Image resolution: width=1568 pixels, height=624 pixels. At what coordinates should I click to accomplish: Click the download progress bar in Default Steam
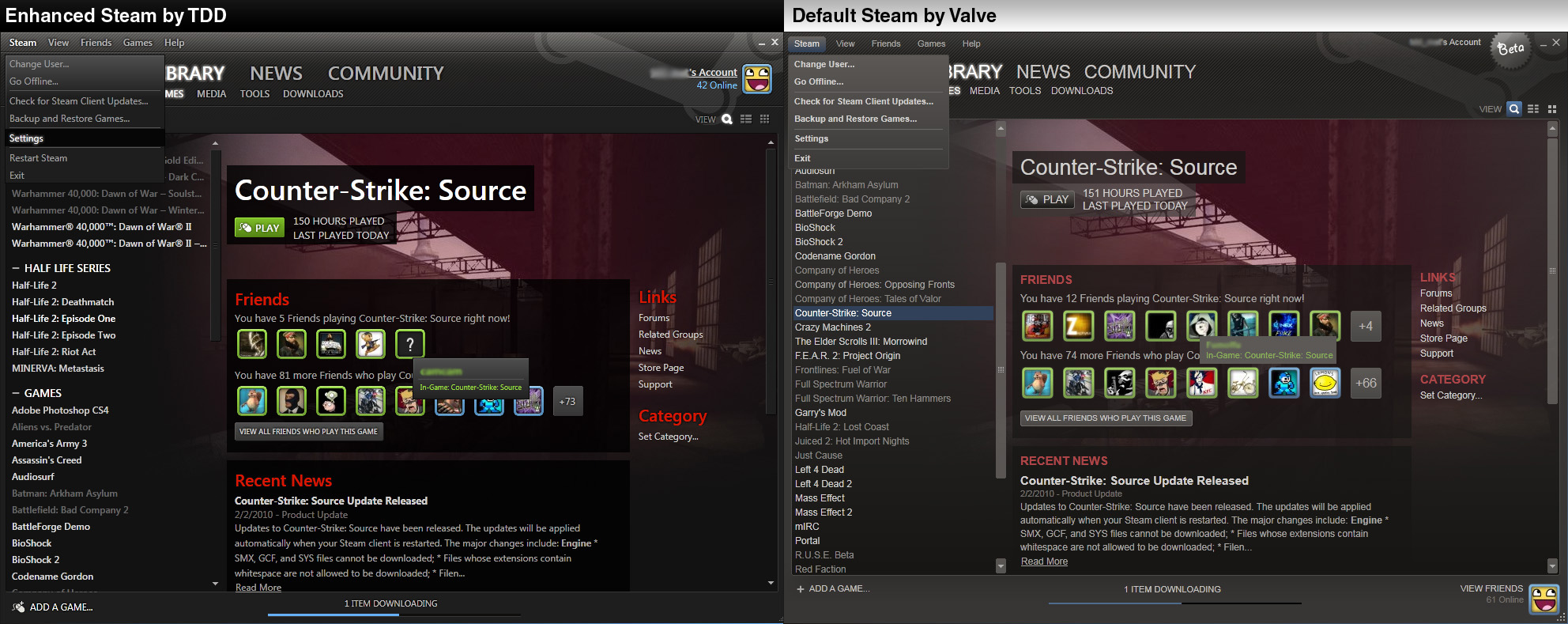coord(1174,603)
